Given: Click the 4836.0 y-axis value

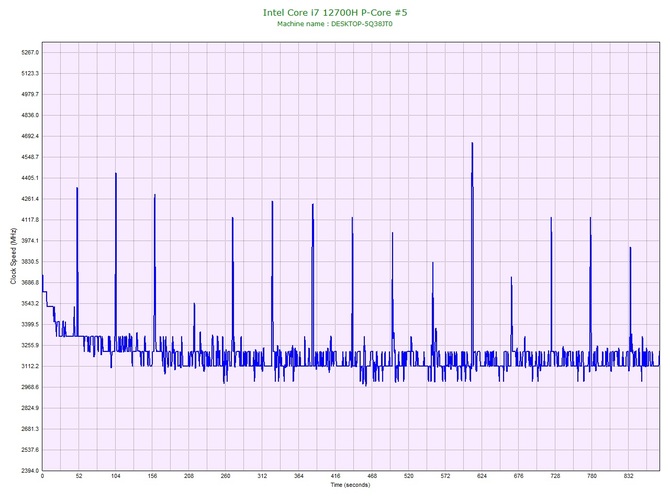Looking at the screenshot, I should click(x=30, y=115).
